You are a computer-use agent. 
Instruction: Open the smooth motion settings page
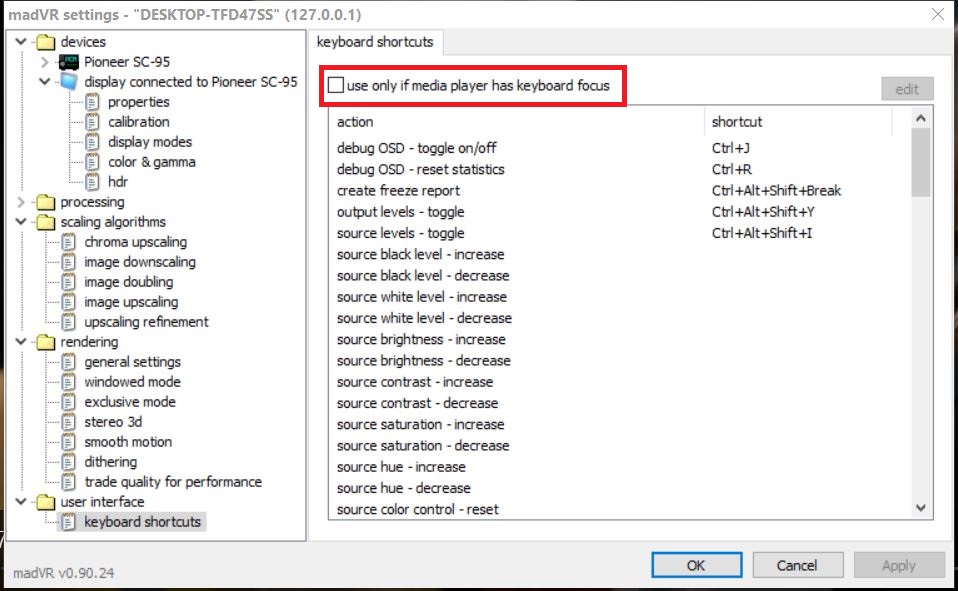pyautogui.click(x=128, y=442)
